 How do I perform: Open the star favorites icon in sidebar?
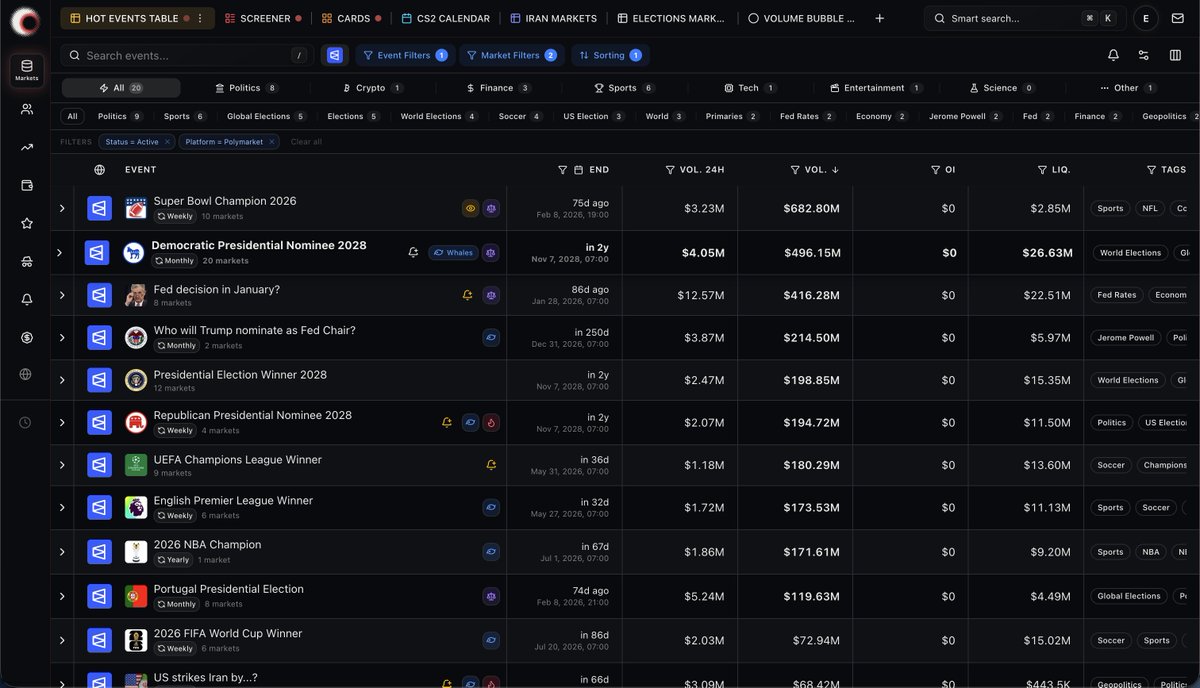coord(27,223)
